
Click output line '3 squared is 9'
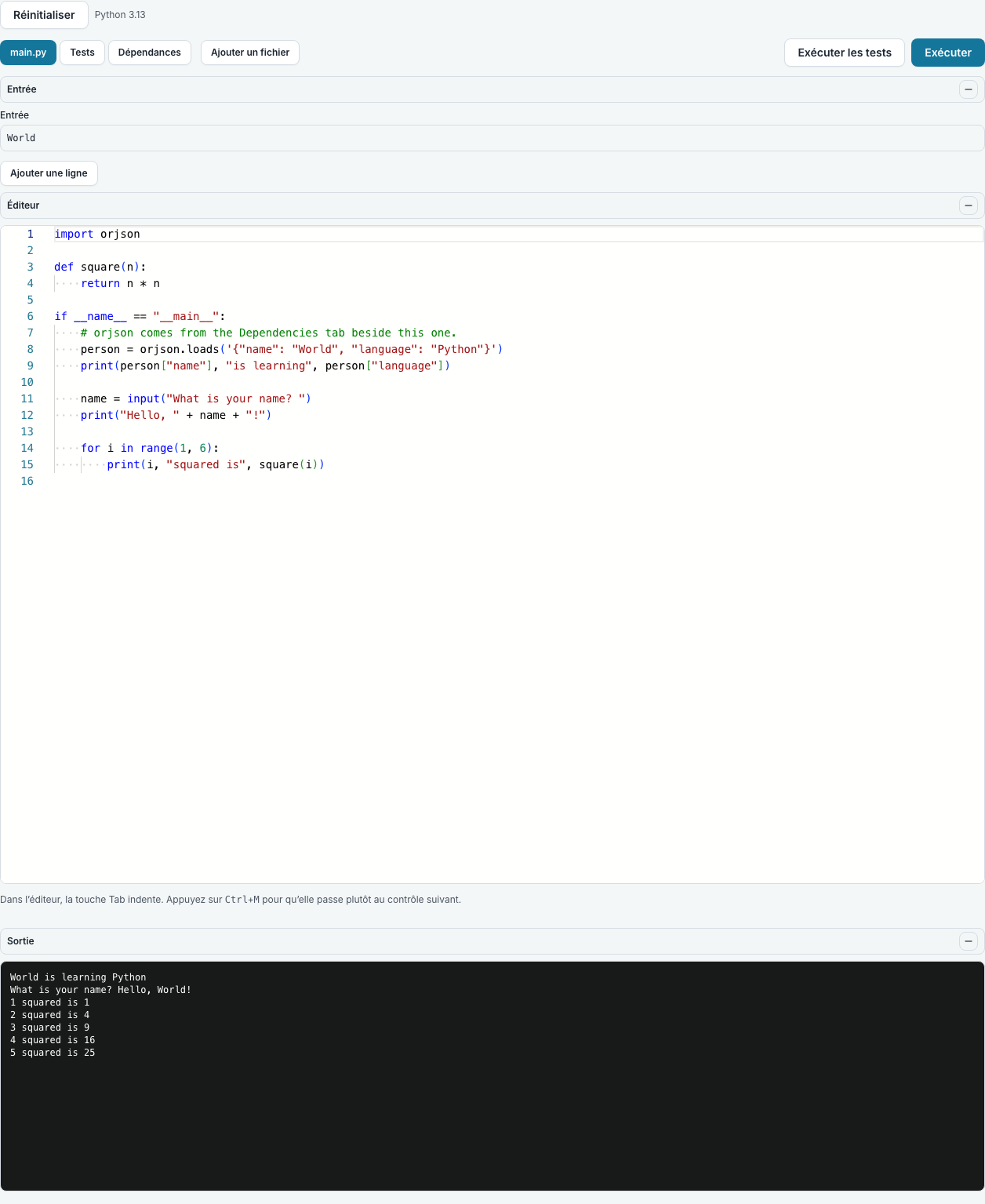tap(49, 1028)
